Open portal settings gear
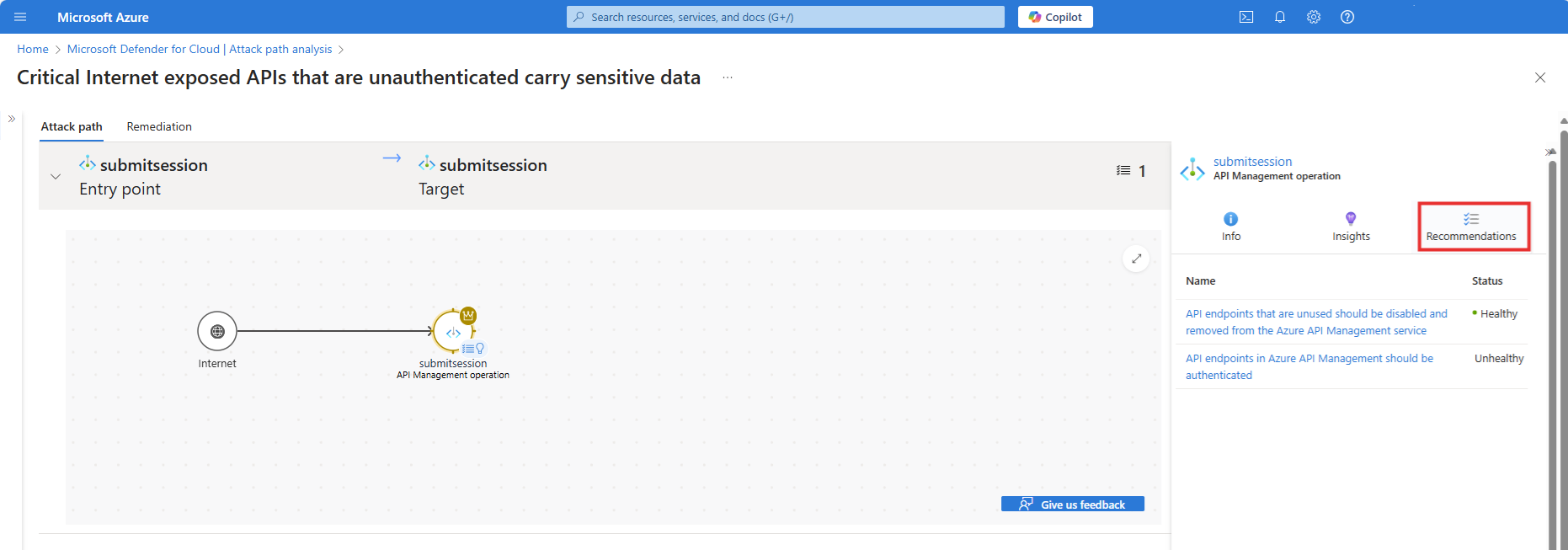The width and height of the screenshot is (1568, 550). (x=1314, y=17)
